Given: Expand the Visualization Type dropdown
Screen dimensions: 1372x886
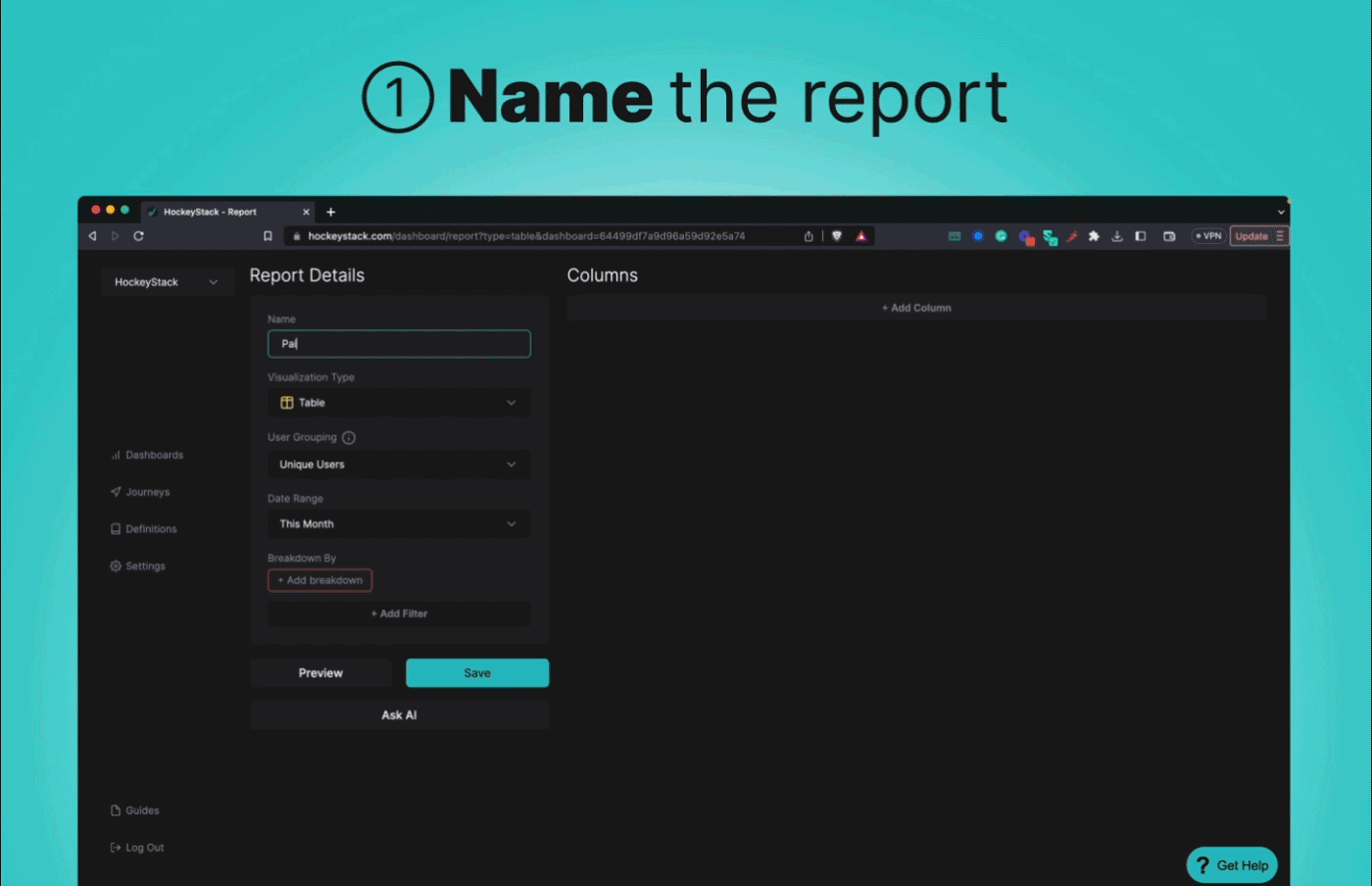Looking at the screenshot, I should coord(399,403).
